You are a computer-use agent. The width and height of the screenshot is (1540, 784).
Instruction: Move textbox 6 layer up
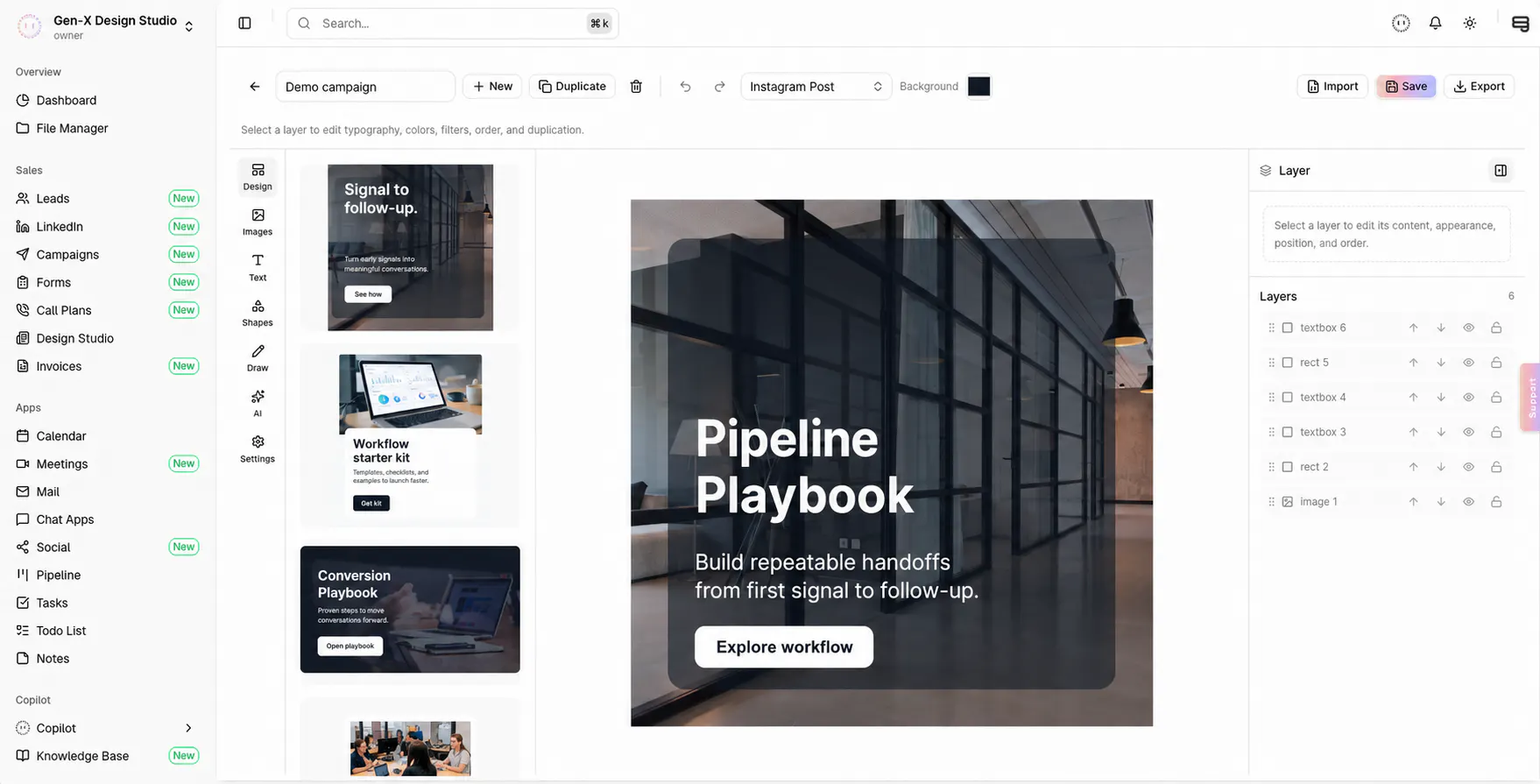pos(1413,328)
